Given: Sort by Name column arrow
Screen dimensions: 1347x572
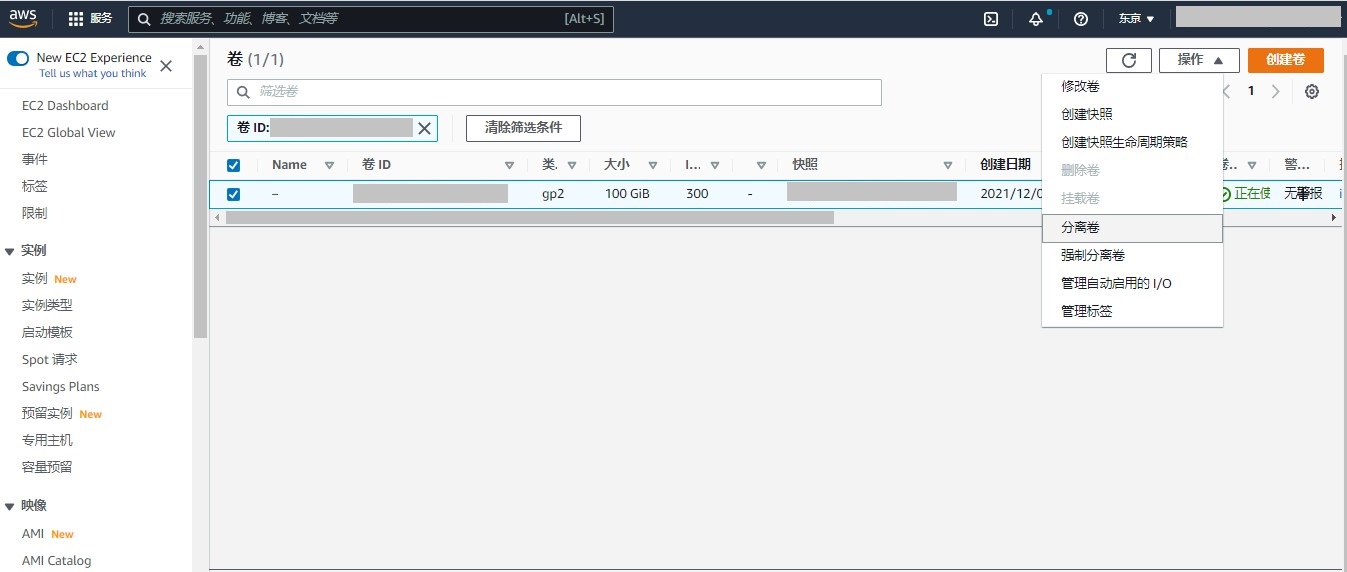Looking at the screenshot, I should [x=329, y=165].
